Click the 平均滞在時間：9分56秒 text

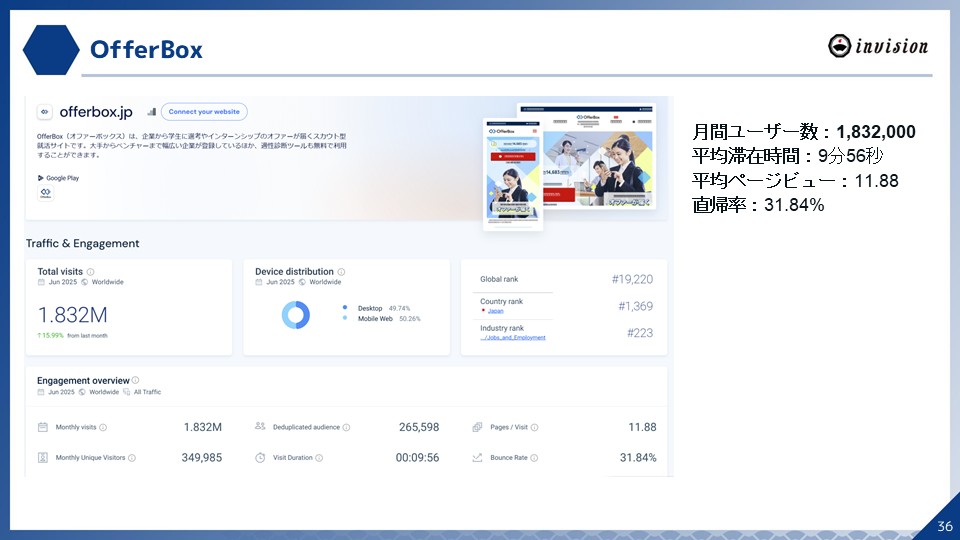(787, 156)
